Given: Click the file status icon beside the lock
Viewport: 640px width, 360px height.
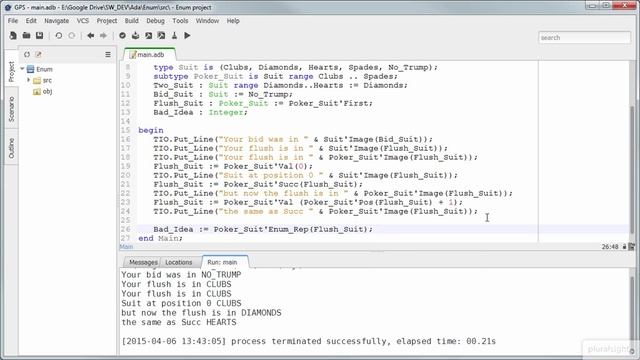Looking at the screenshot, I should pos(632,247).
